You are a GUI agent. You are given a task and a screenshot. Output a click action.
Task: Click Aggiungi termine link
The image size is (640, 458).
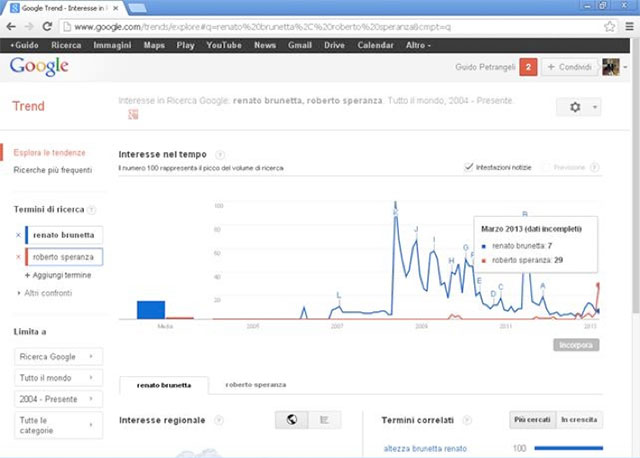point(58,275)
